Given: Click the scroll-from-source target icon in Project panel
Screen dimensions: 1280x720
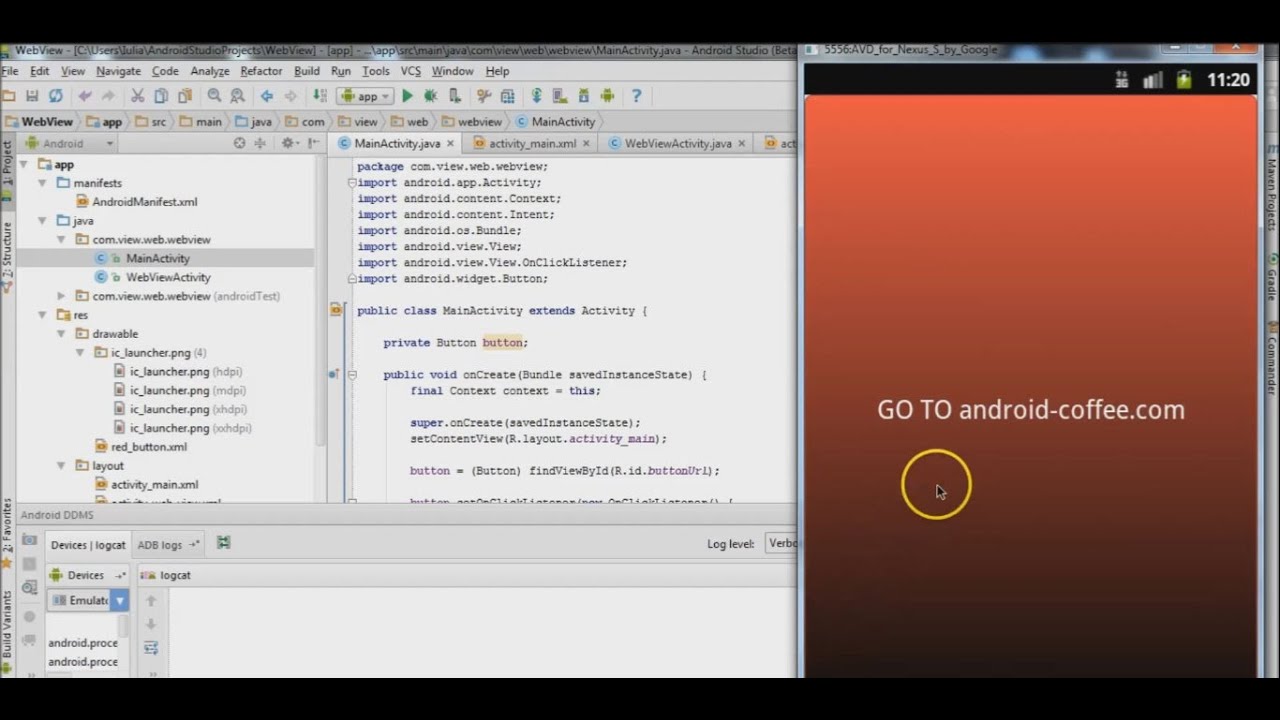Looking at the screenshot, I should [x=239, y=143].
